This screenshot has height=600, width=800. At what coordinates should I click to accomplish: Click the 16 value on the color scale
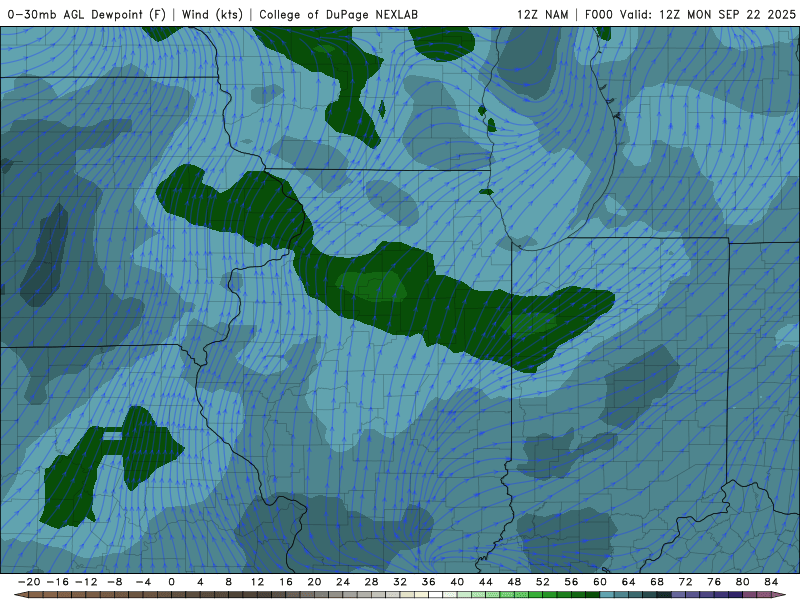286,582
